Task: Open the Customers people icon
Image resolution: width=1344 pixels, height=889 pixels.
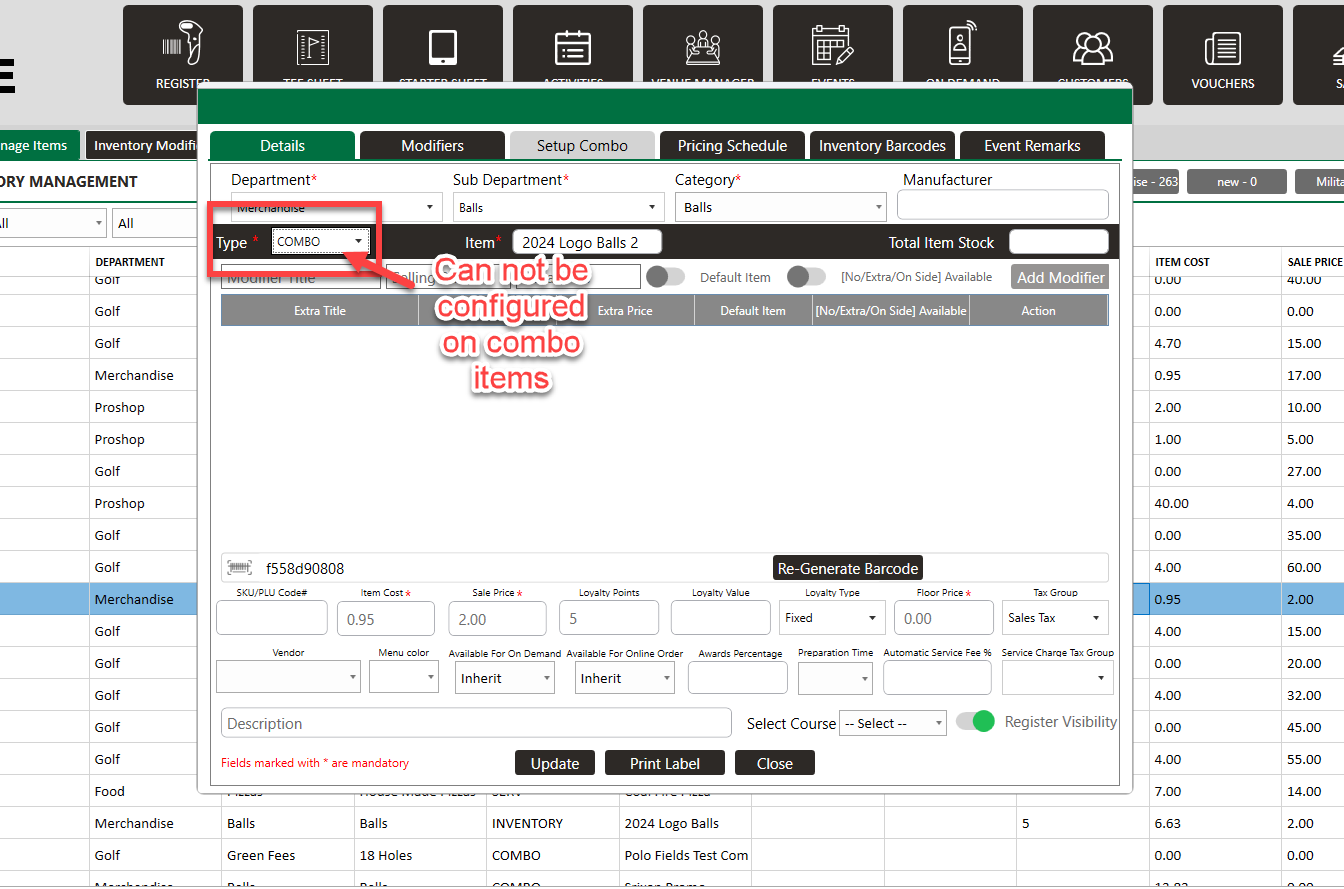Action: pos(1093,47)
